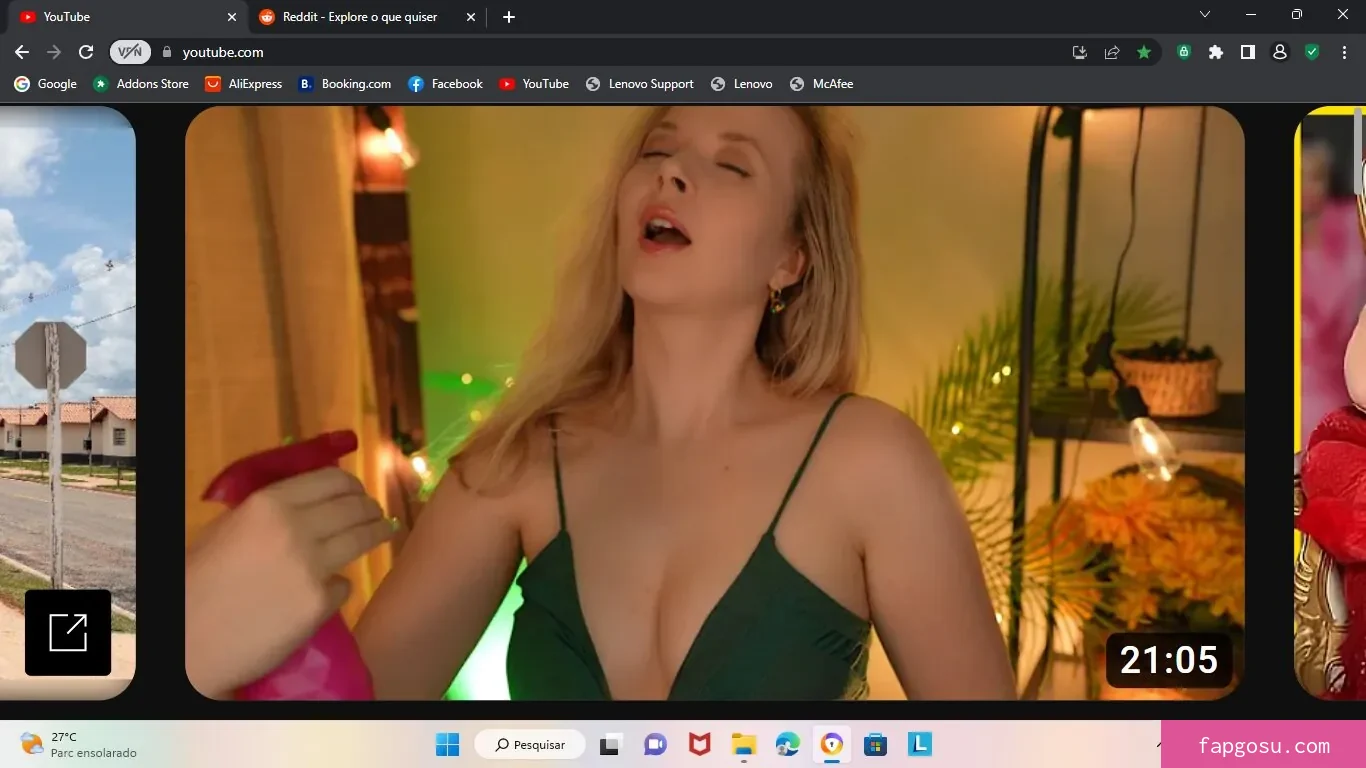
Task: Open Task View on the taskbar
Action: pos(610,744)
